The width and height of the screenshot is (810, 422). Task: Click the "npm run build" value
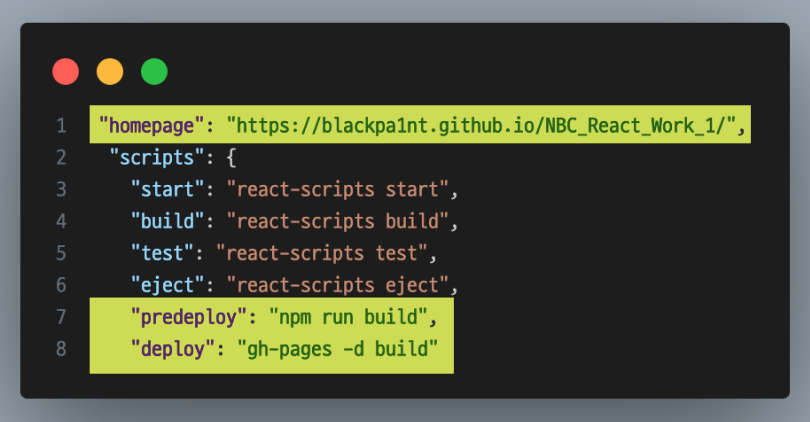(348, 317)
